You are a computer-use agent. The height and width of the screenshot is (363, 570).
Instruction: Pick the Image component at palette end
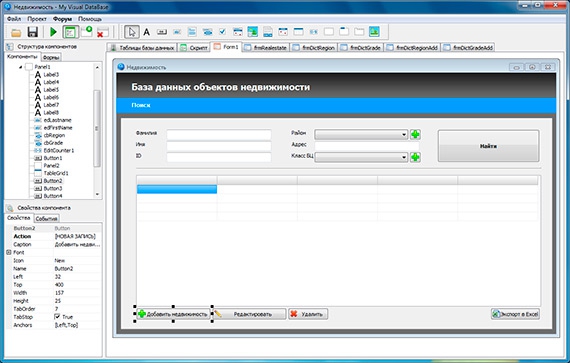click(x=374, y=32)
